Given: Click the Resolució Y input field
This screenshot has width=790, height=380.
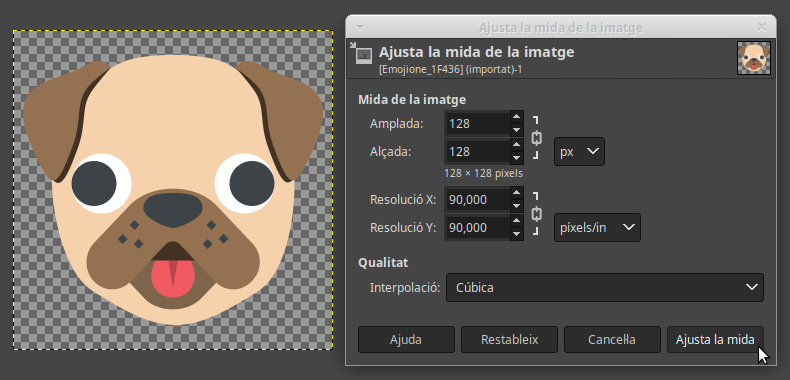Looking at the screenshot, I should [x=478, y=228].
